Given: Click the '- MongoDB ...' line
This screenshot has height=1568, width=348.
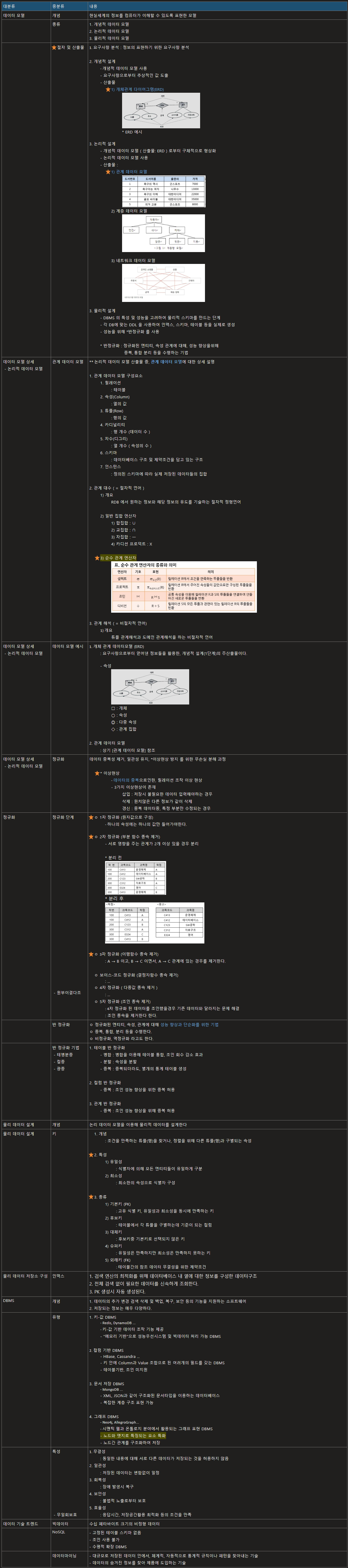Looking at the screenshot, I should 111,1390.
